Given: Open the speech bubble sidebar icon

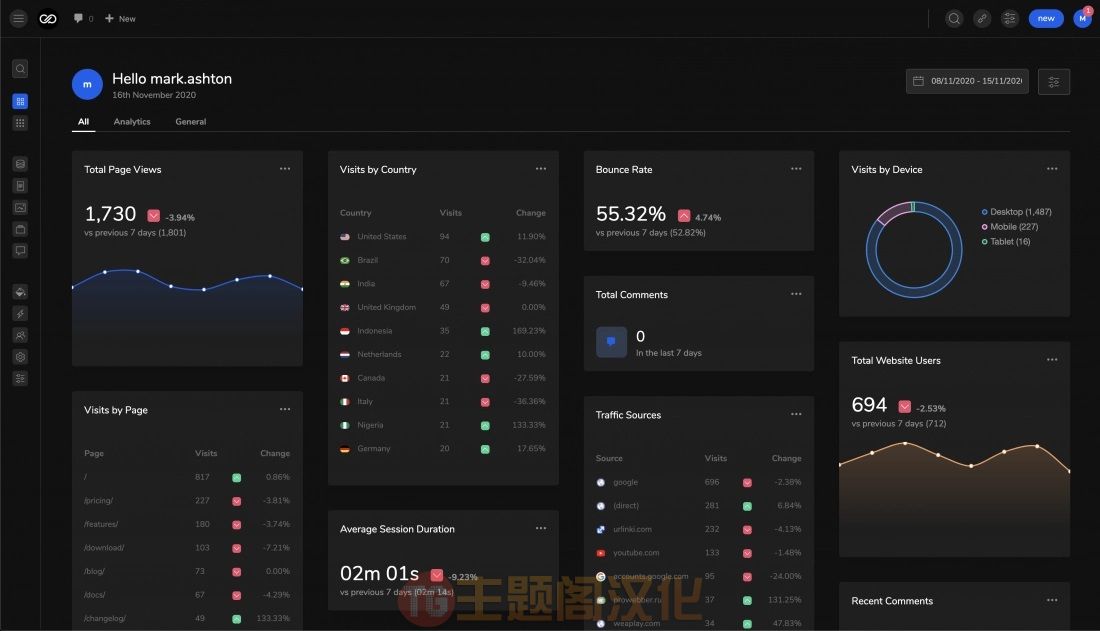Looking at the screenshot, I should click(x=20, y=251).
